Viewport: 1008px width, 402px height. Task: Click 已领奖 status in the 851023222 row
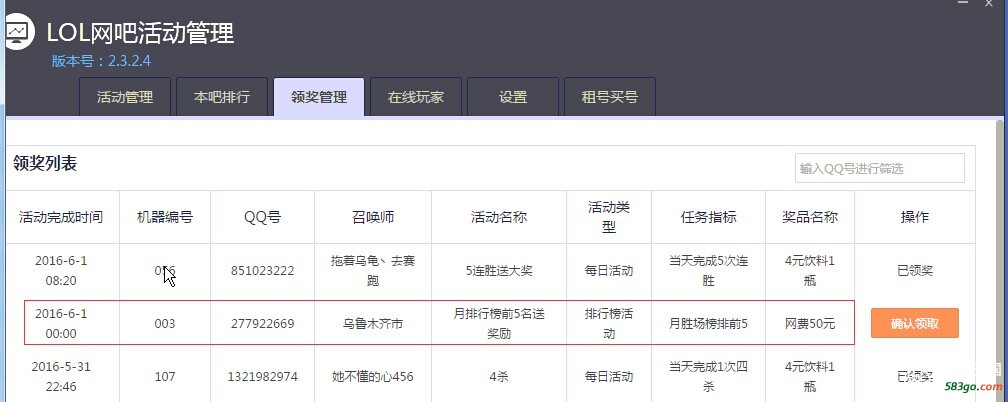pyautogui.click(x=915, y=271)
